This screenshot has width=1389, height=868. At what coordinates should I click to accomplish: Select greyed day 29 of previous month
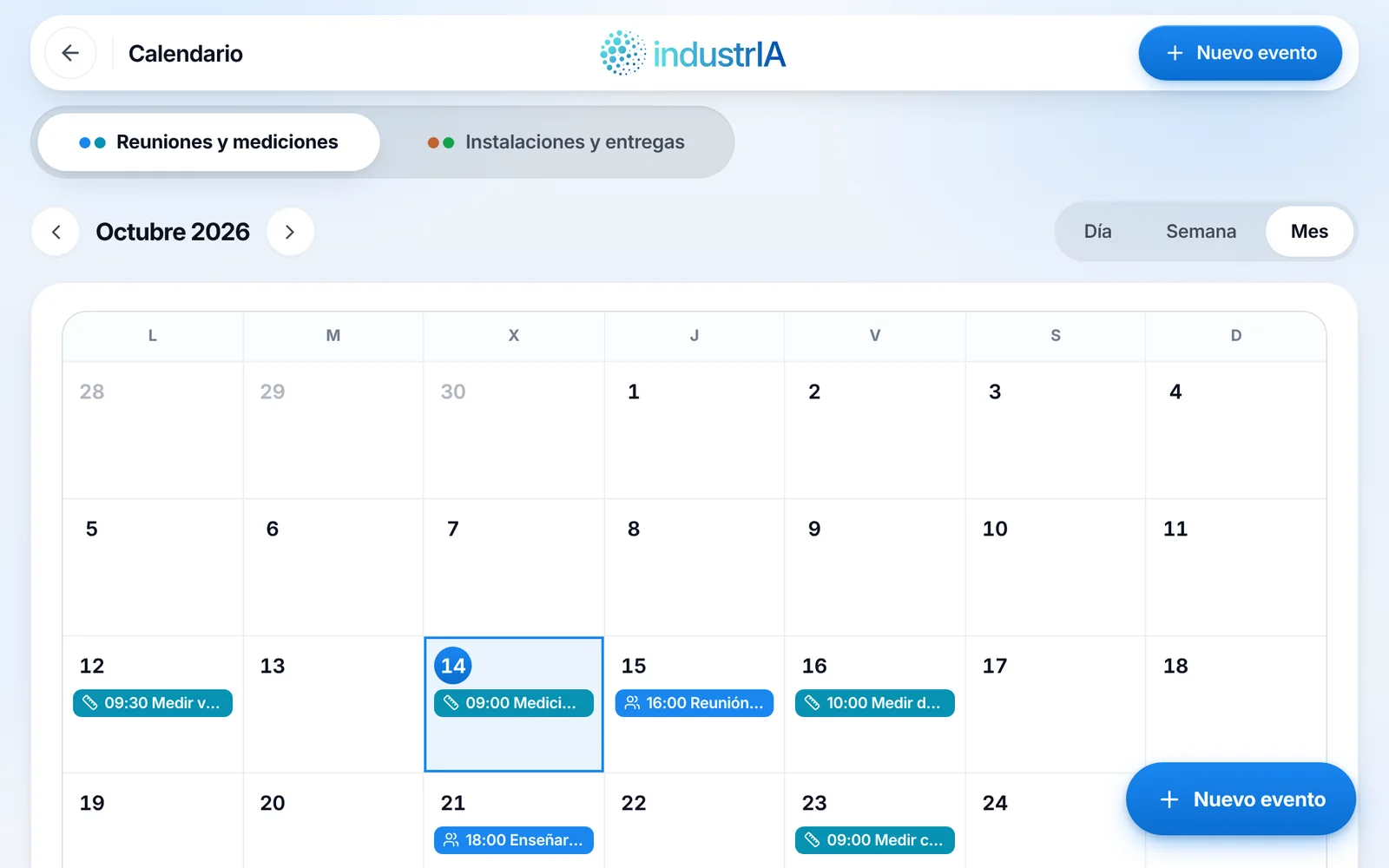point(333,431)
